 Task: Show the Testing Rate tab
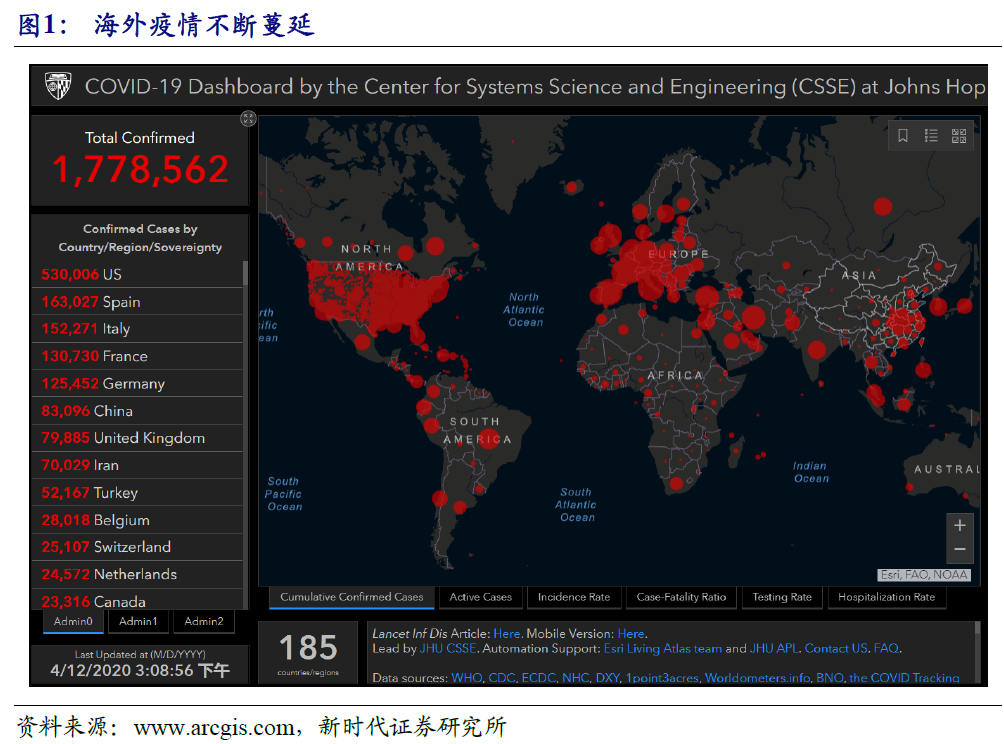(782, 597)
